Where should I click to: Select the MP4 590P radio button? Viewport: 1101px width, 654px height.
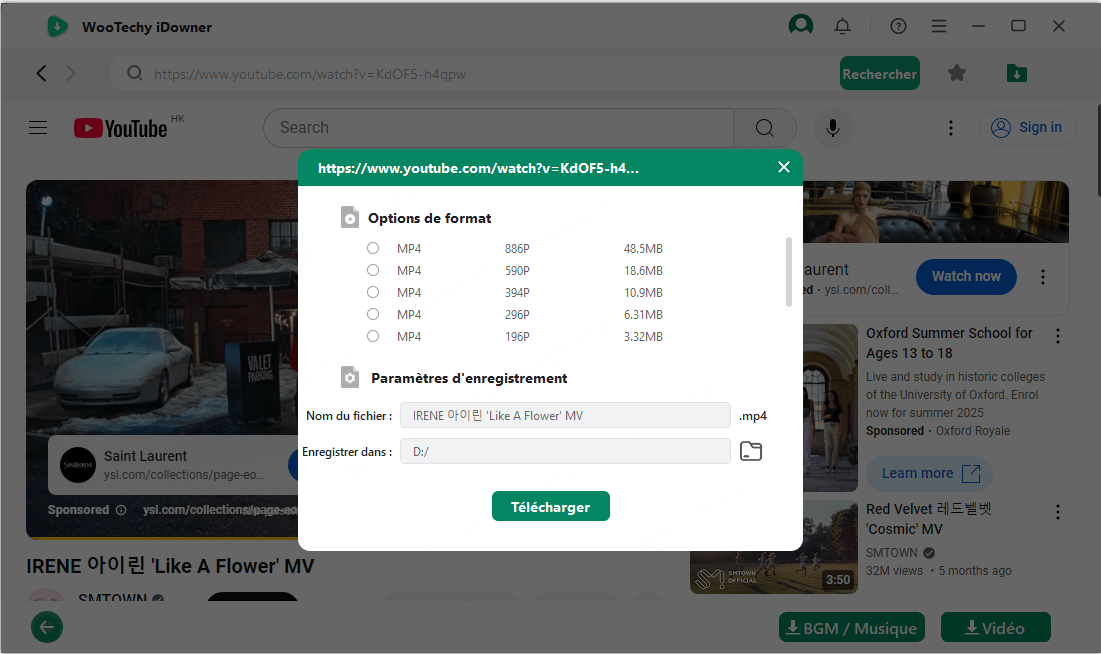[373, 270]
